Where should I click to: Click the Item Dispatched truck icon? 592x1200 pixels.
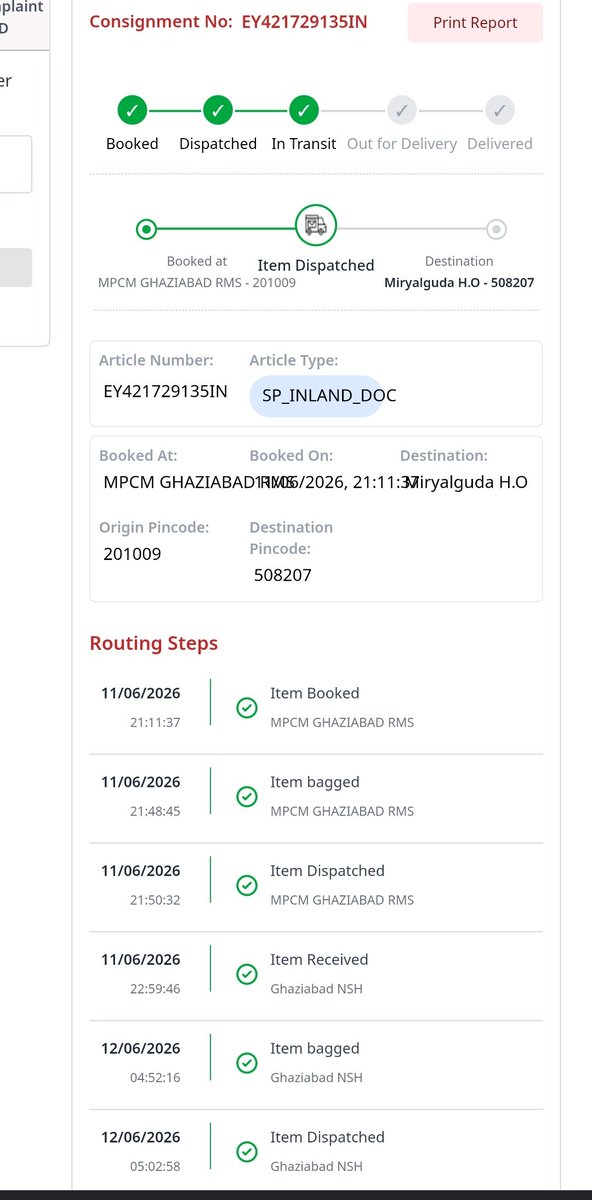tap(316, 226)
